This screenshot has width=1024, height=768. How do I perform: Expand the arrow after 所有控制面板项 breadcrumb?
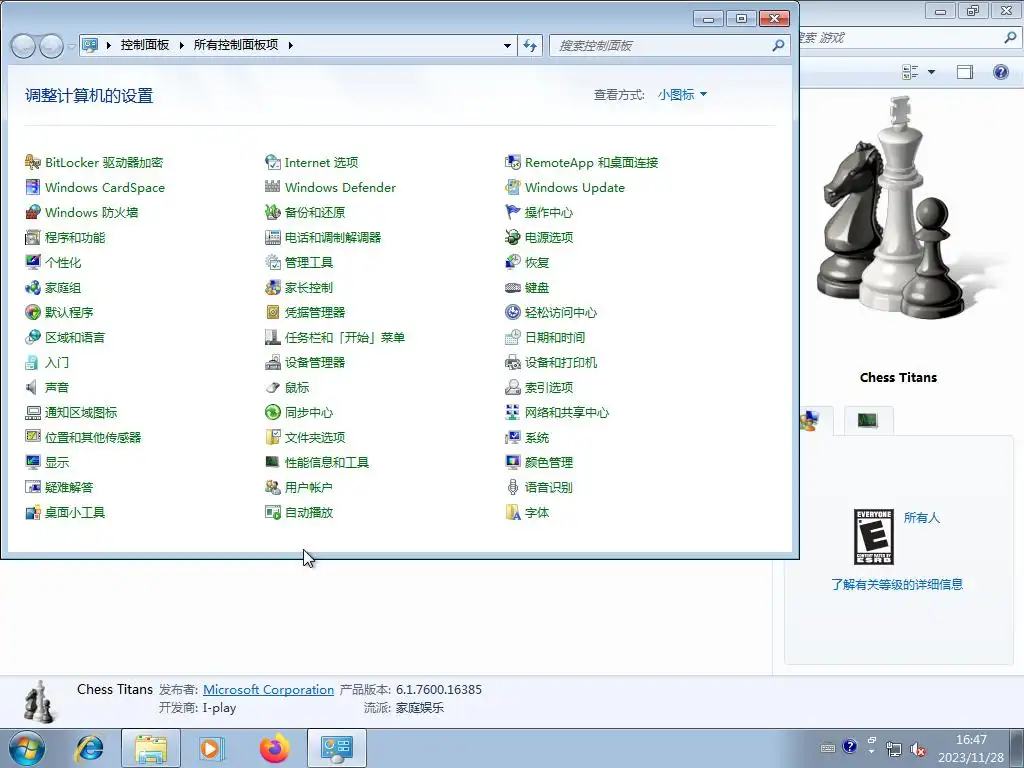(x=291, y=45)
